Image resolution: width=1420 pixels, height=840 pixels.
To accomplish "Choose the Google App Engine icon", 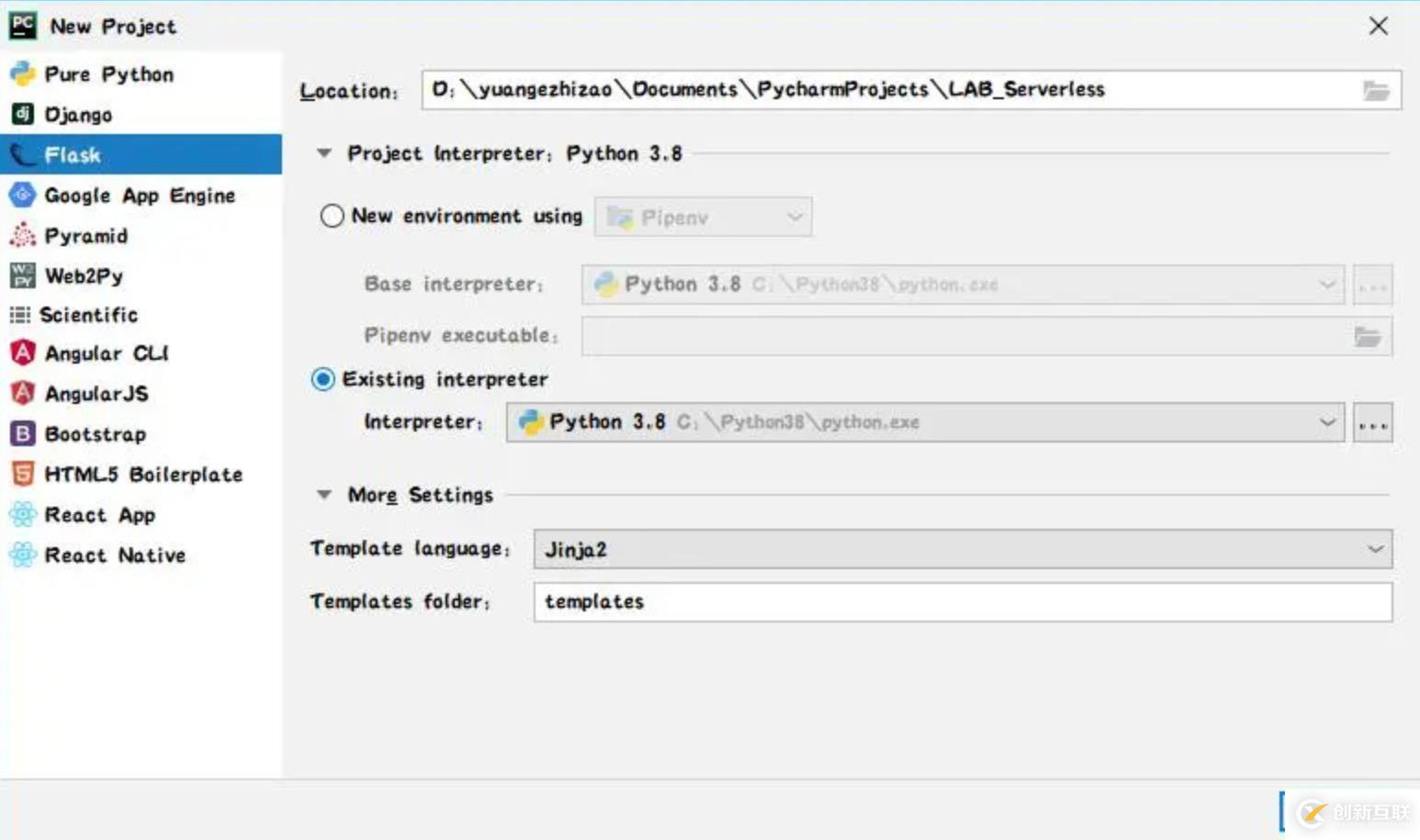I will click(22, 196).
